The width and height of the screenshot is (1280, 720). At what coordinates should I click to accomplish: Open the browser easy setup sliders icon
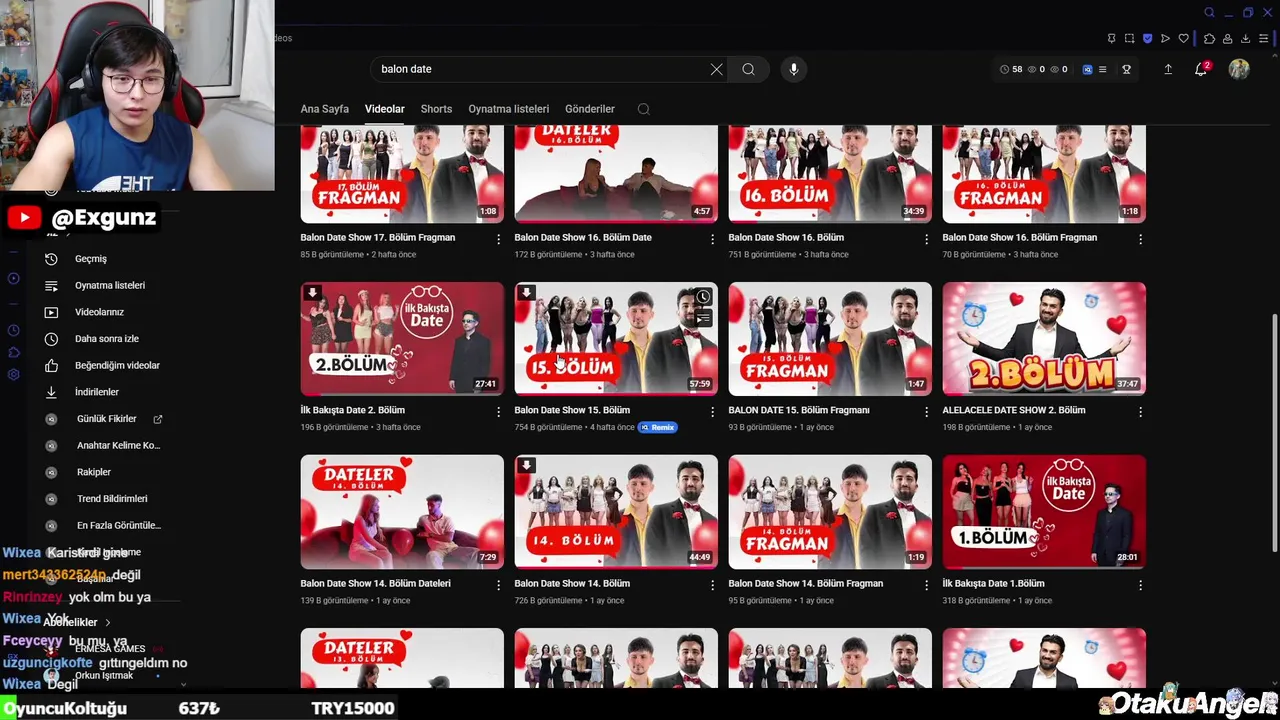[1263, 38]
